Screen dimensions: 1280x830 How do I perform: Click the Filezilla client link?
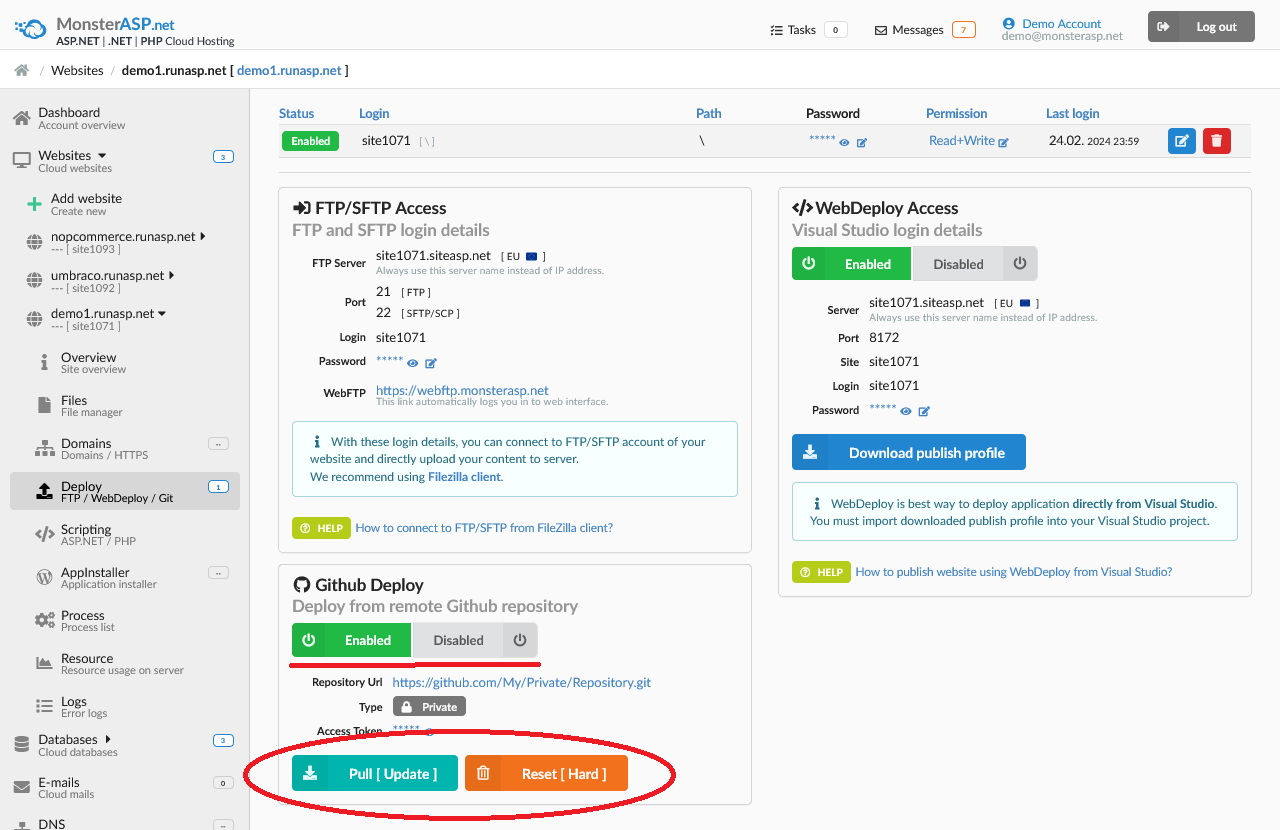464,477
